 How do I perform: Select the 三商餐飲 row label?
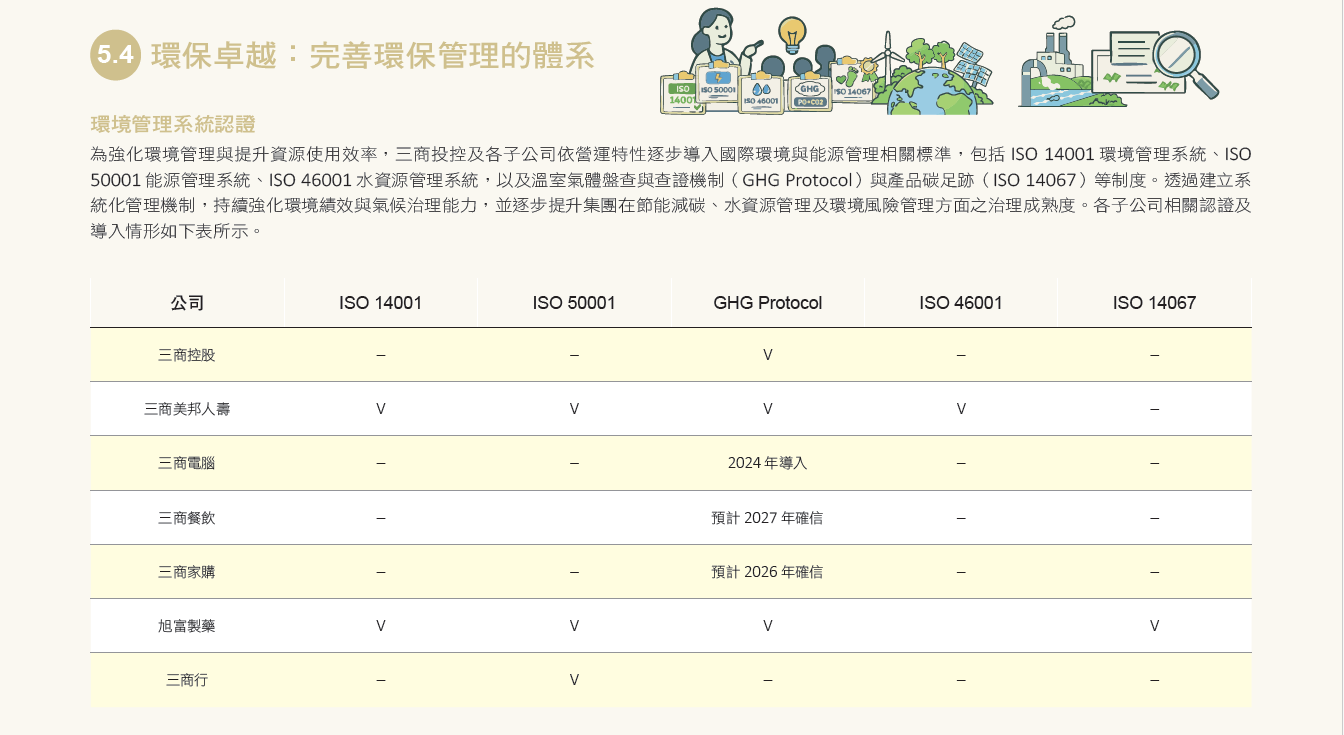(187, 518)
